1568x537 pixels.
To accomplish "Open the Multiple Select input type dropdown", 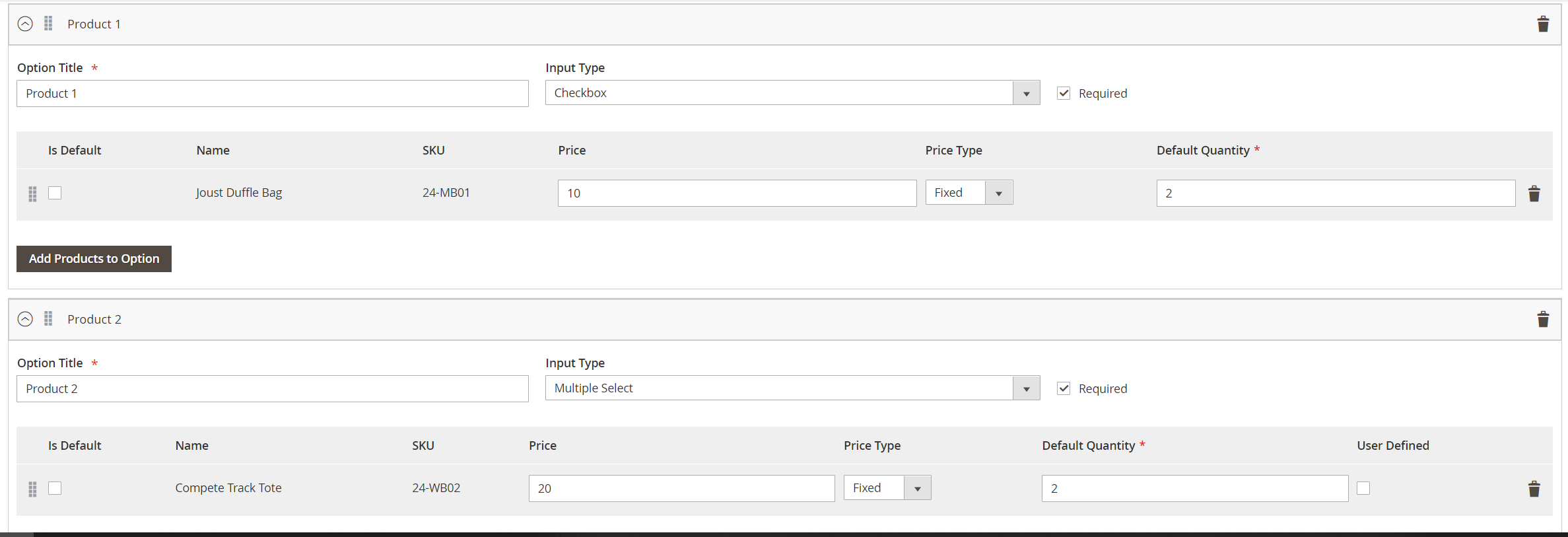I will click(x=792, y=388).
